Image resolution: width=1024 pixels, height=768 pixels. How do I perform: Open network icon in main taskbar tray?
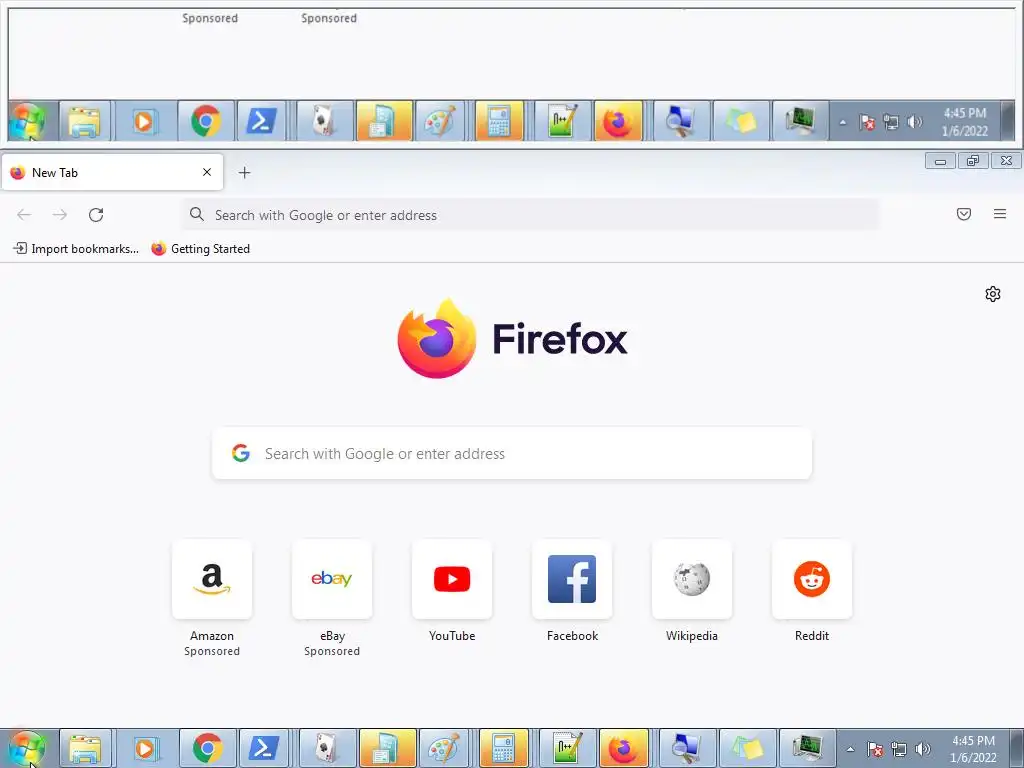point(899,749)
